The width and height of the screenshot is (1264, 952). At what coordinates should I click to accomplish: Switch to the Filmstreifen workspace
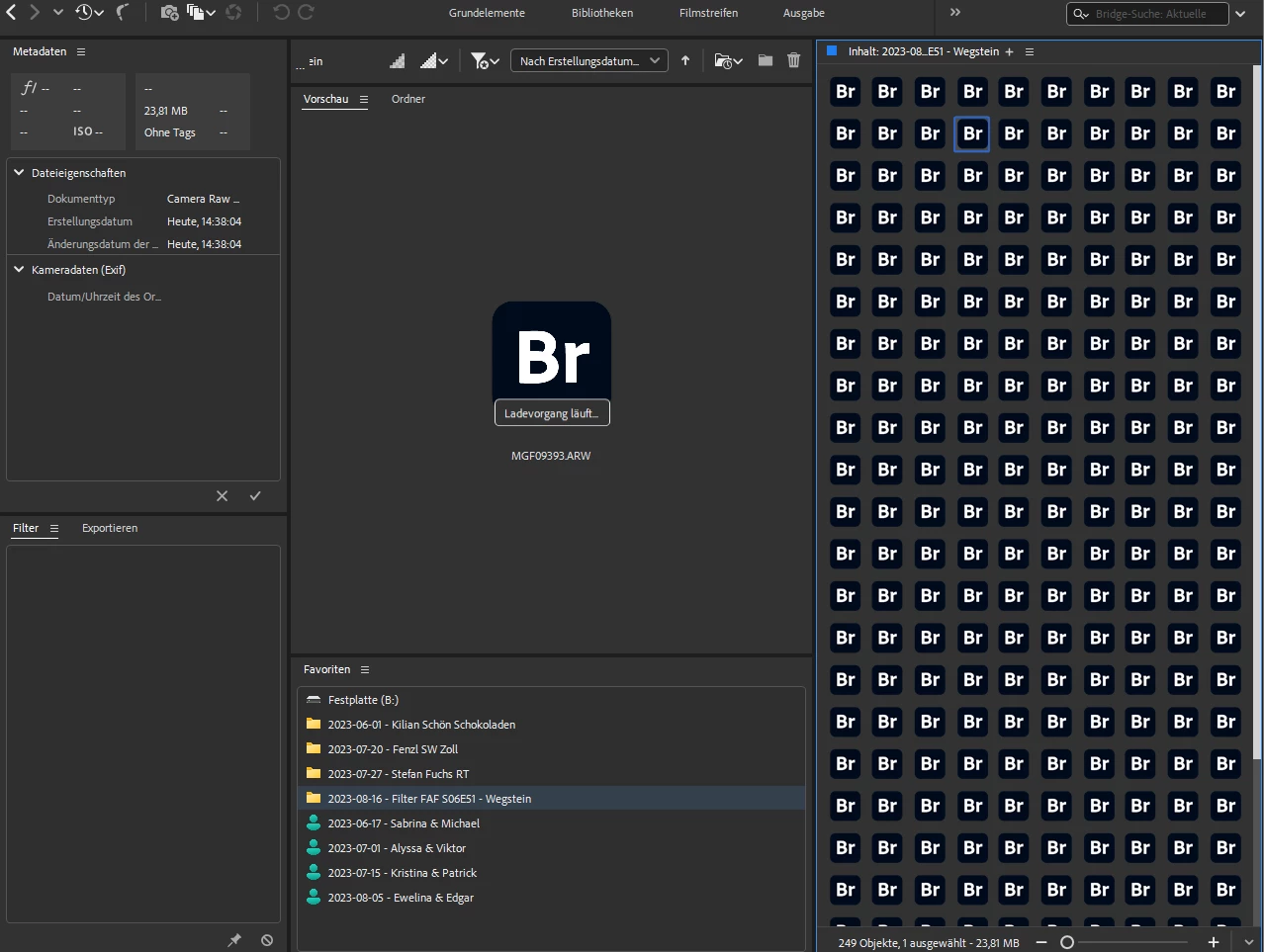click(708, 14)
